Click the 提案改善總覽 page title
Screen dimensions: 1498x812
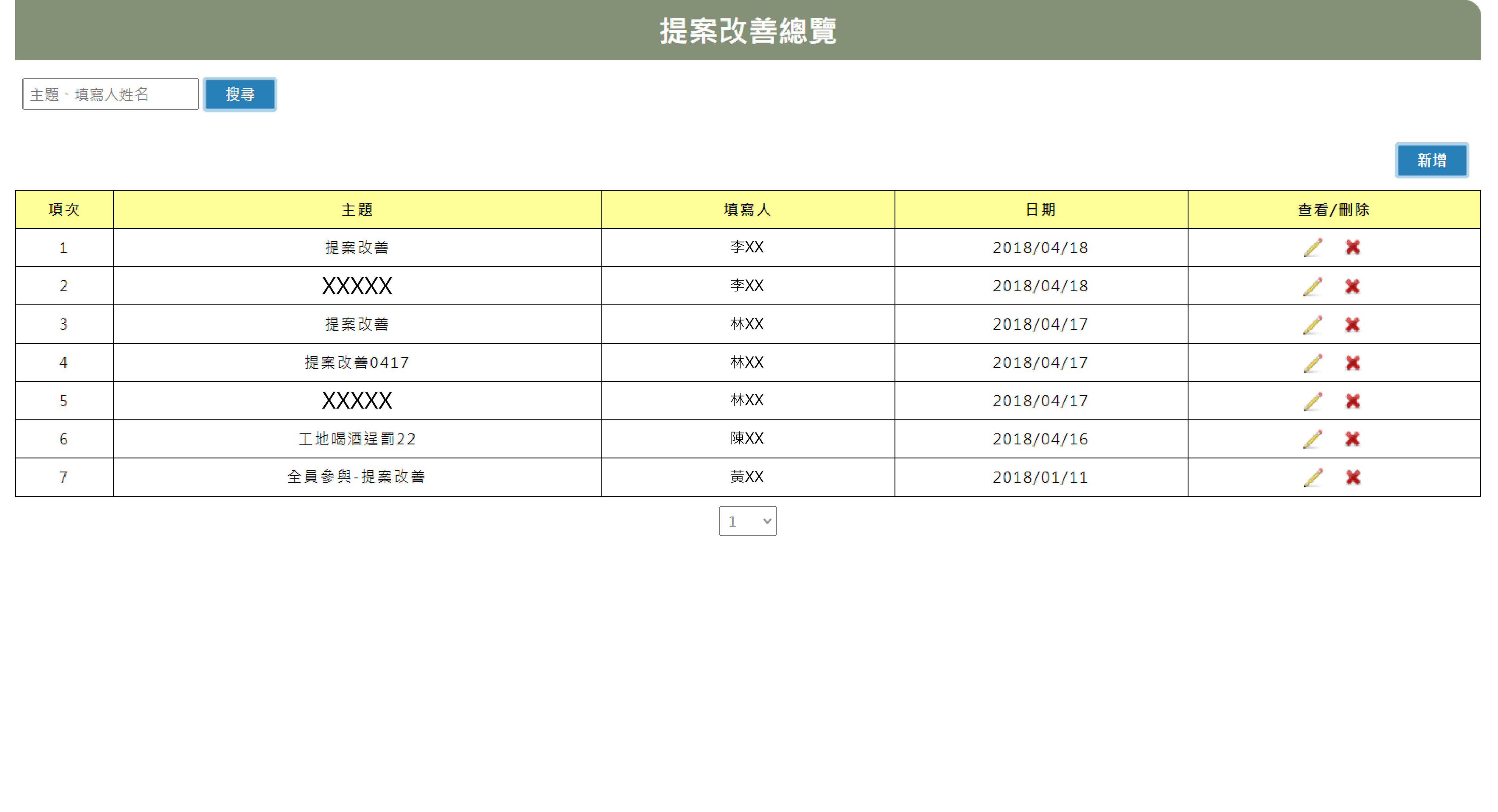pyautogui.click(x=748, y=30)
